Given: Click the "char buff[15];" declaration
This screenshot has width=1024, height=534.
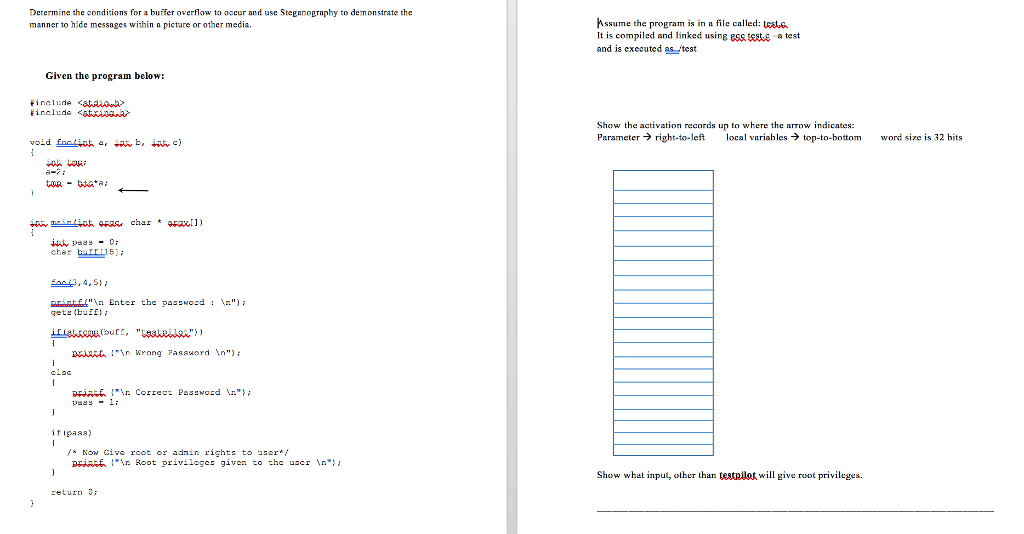Looking at the screenshot, I should tap(88, 252).
